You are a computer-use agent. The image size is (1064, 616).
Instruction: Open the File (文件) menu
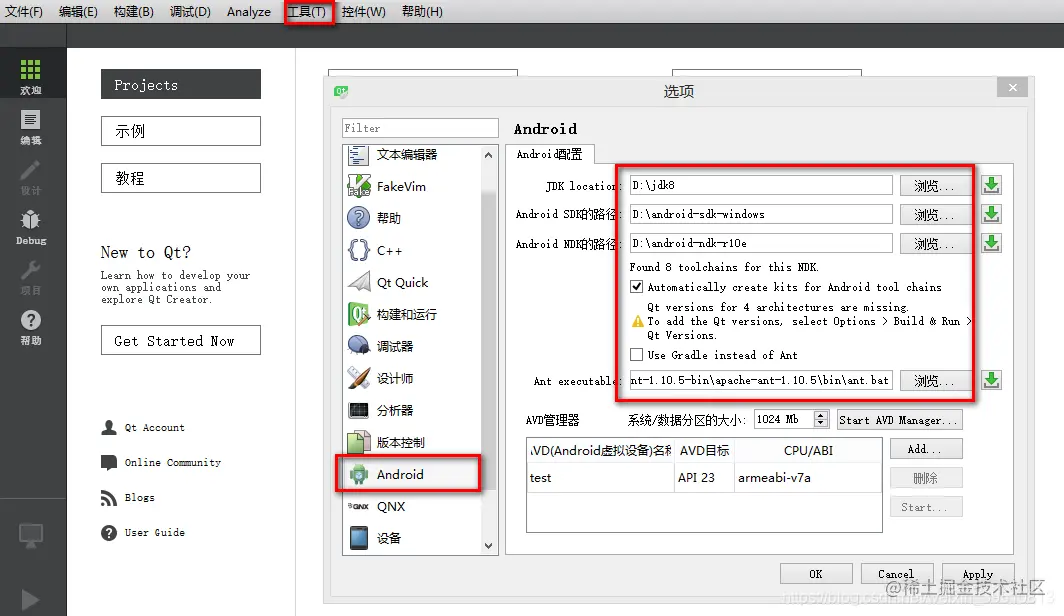click(x=24, y=12)
